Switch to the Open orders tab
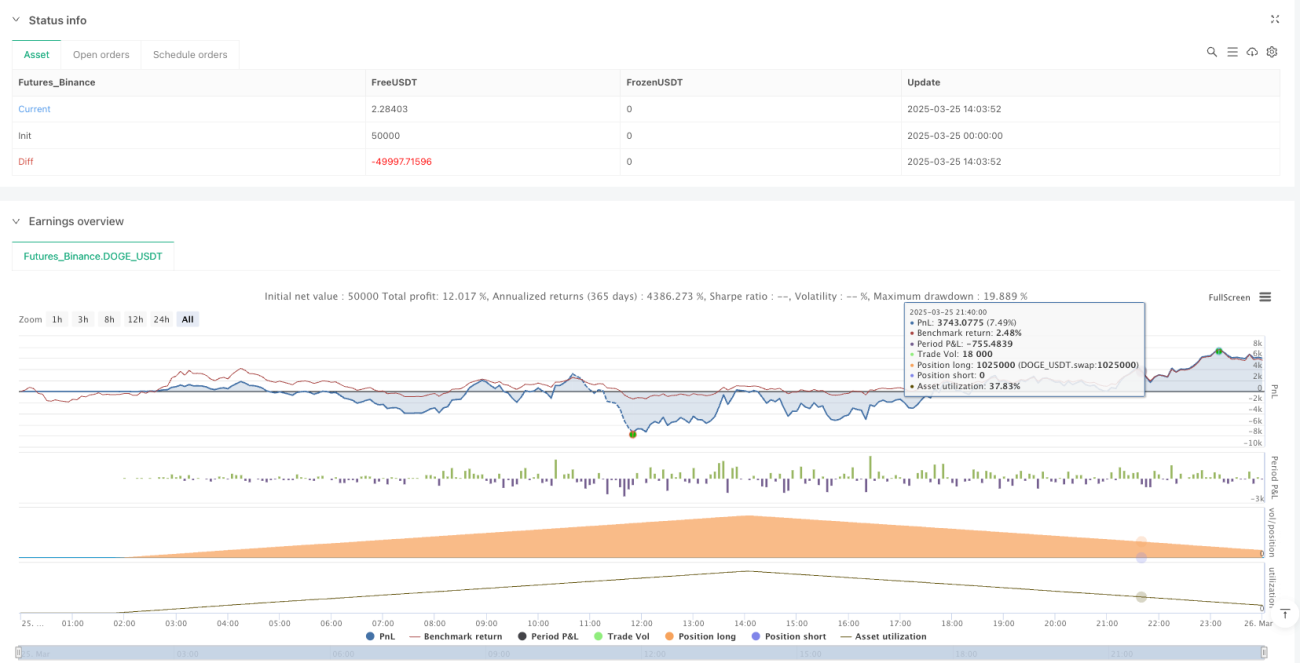The image size is (1300, 663). click(x=101, y=55)
